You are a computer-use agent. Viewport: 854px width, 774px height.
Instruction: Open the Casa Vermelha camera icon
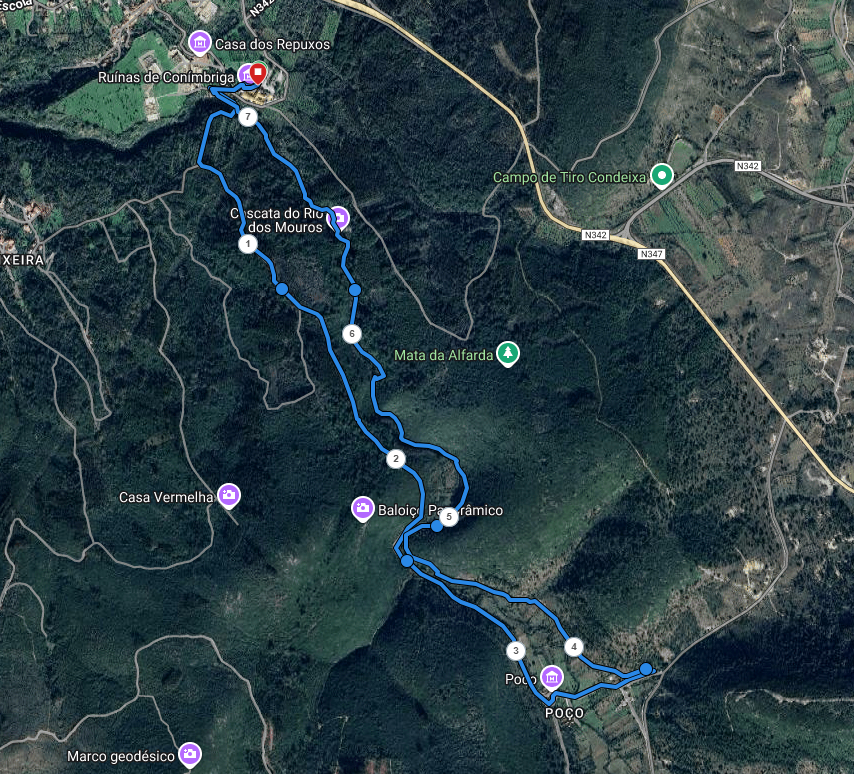pos(228,495)
